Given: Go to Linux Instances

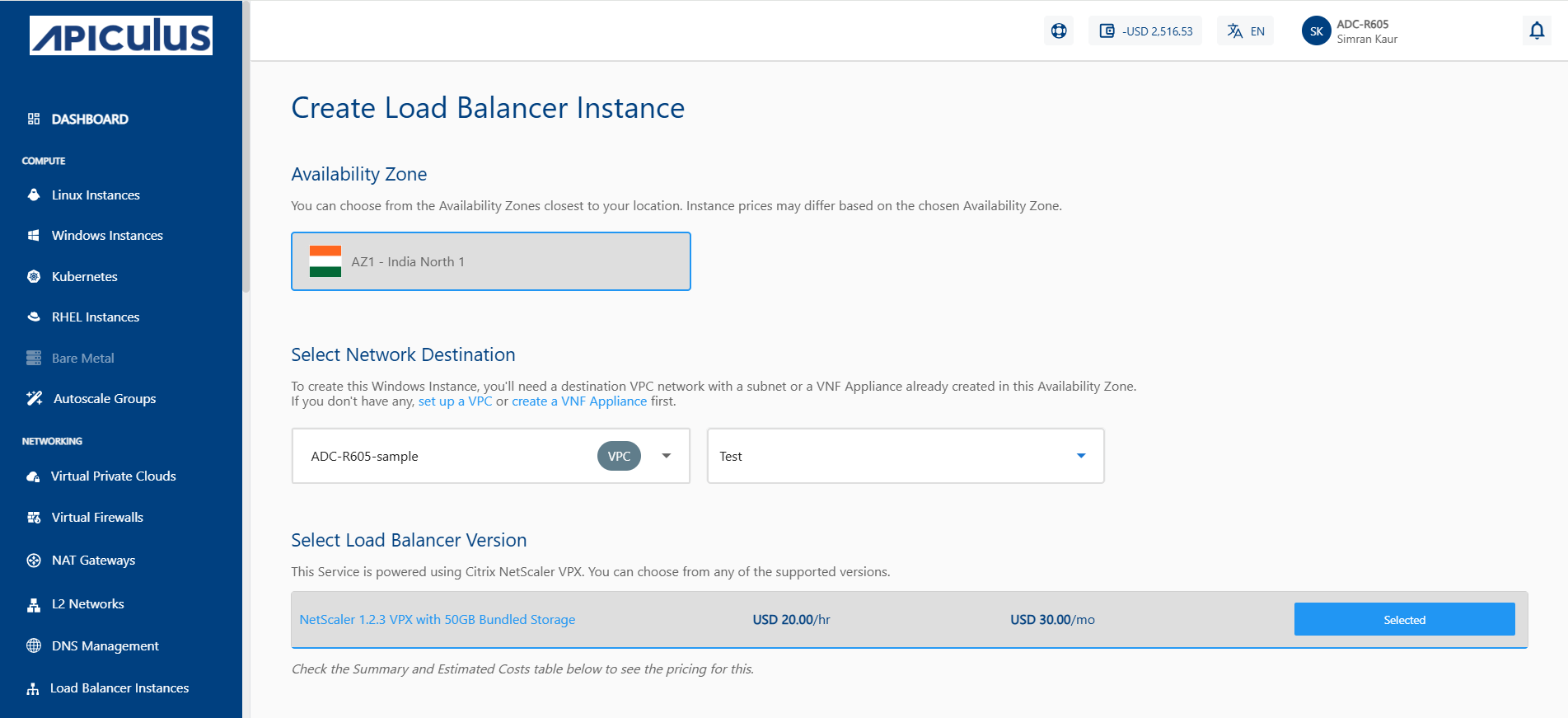Looking at the screenshot, I should tap(96, 195).
